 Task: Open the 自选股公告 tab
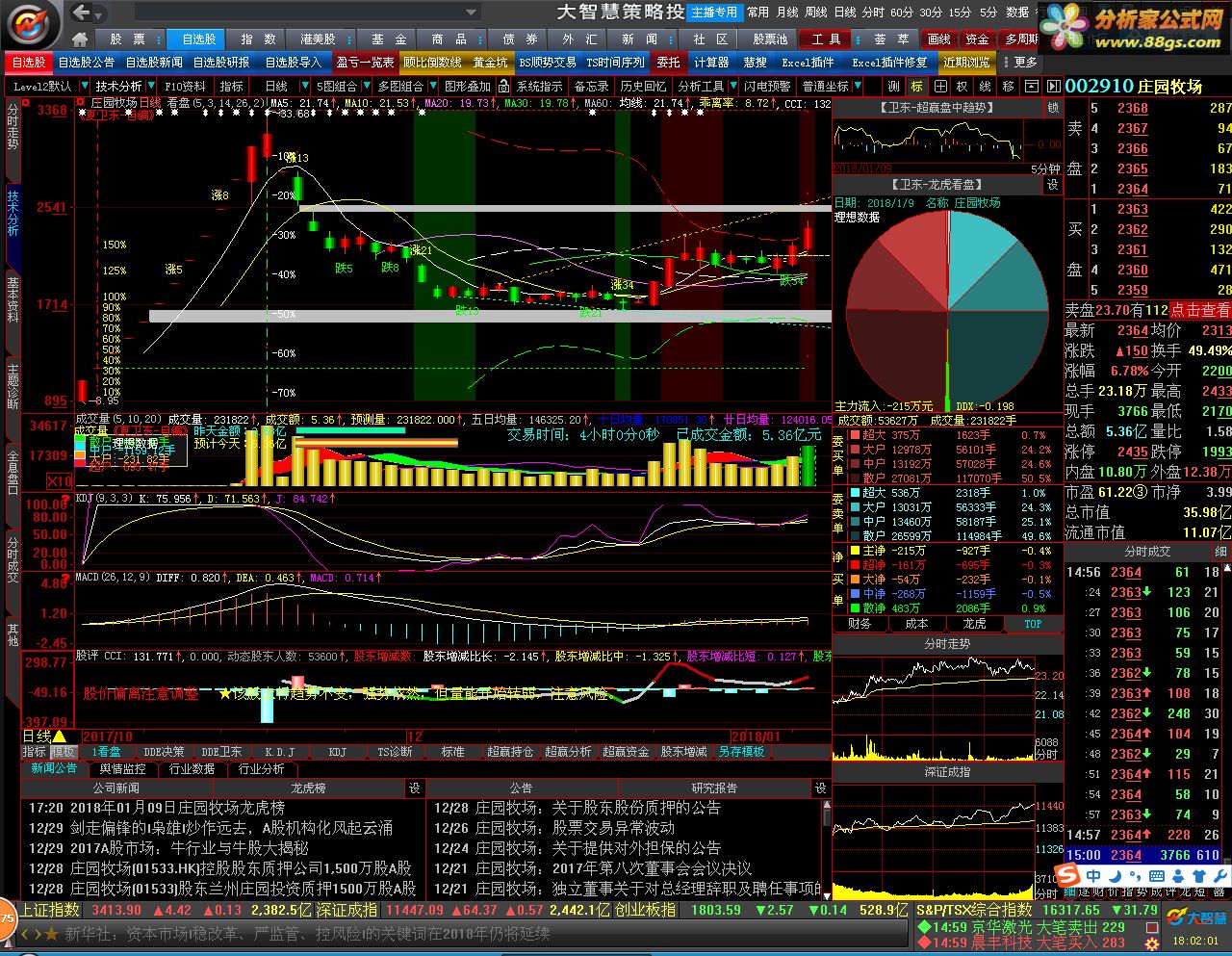(87, 62)
